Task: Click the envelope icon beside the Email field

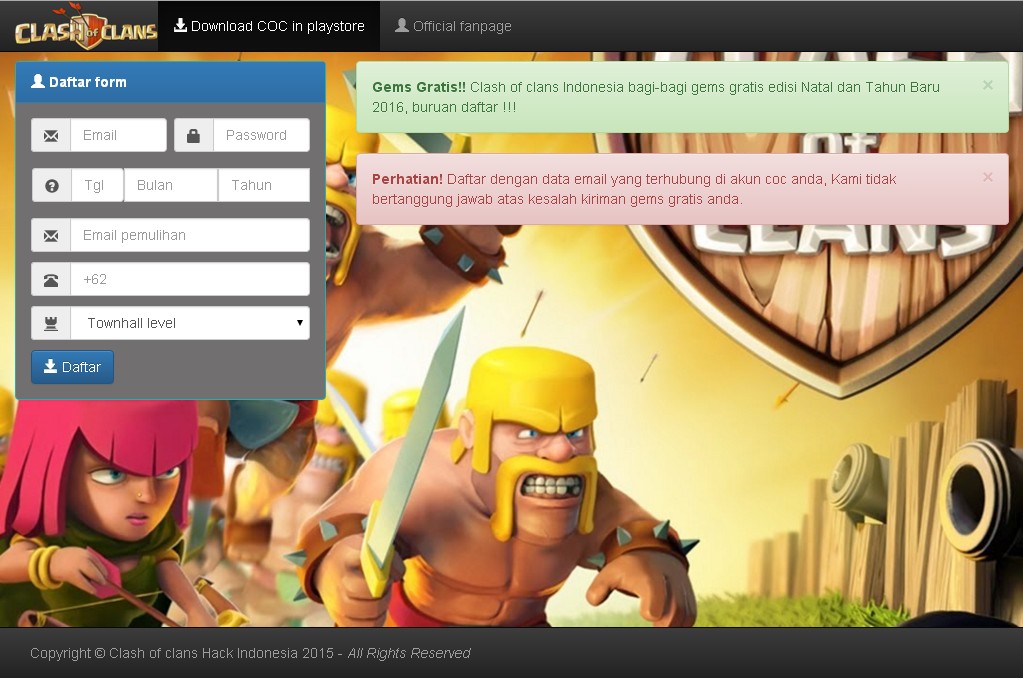Action: [x=52, y=135]
